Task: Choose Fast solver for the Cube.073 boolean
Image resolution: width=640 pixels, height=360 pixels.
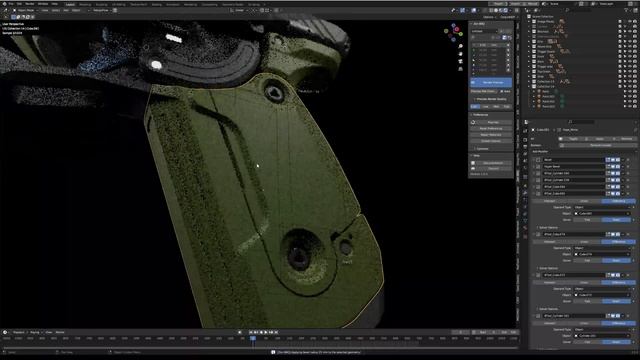Action: [587, 301]
